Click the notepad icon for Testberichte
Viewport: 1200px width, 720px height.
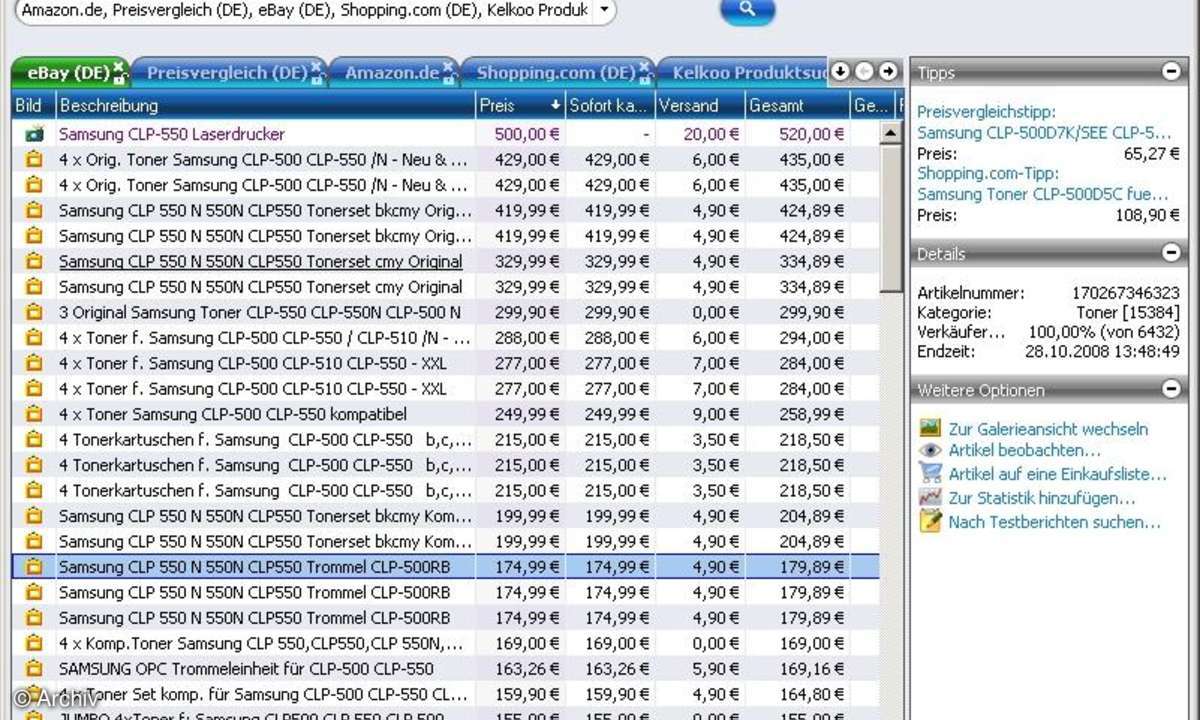930,521
